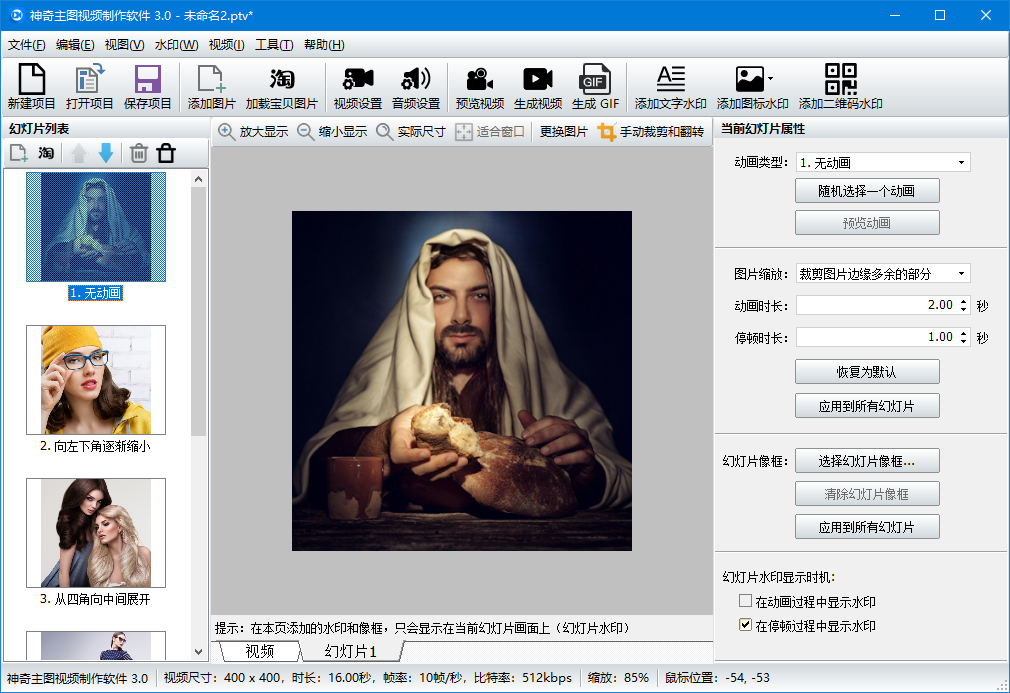Disable 在停顿过程中显示水印 checkbox

pyautogui.click(x=745, y=625)
